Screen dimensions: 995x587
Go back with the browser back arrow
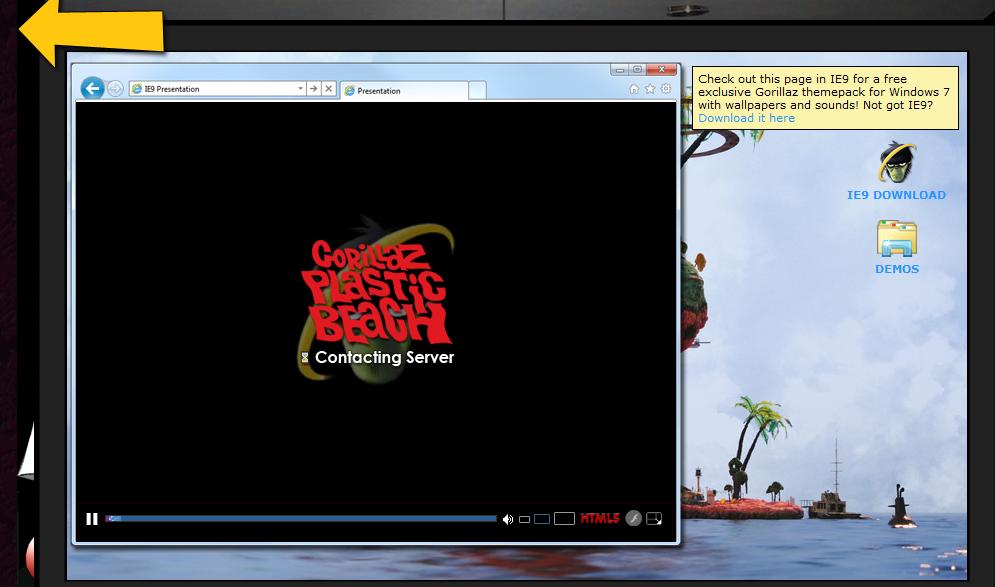[92, 88]
